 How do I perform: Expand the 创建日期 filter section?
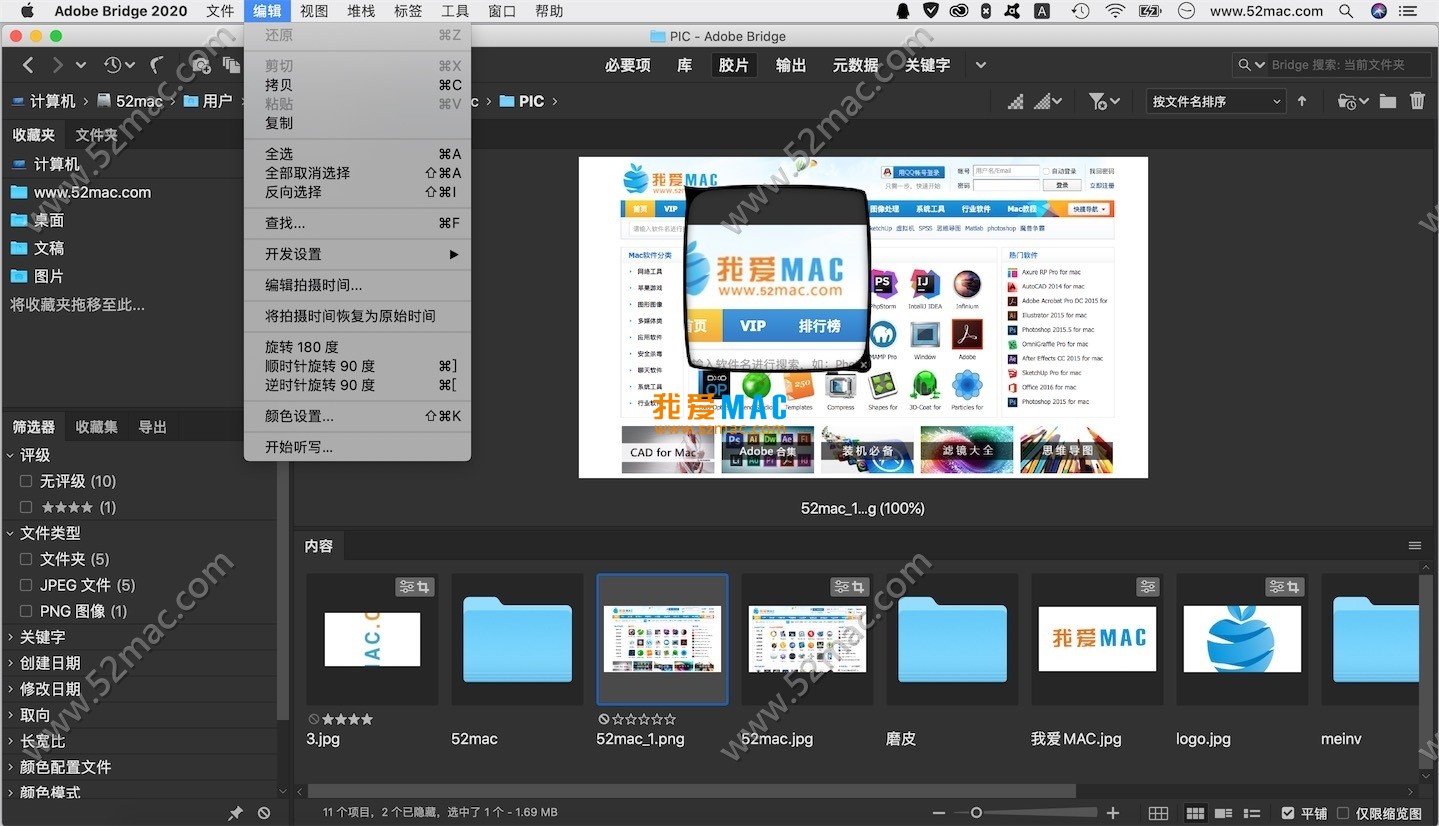11,663
